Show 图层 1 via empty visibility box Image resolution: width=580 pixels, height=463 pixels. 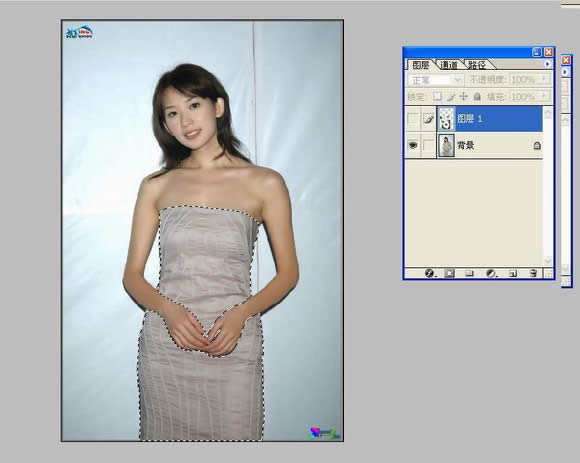pos(413,119)
